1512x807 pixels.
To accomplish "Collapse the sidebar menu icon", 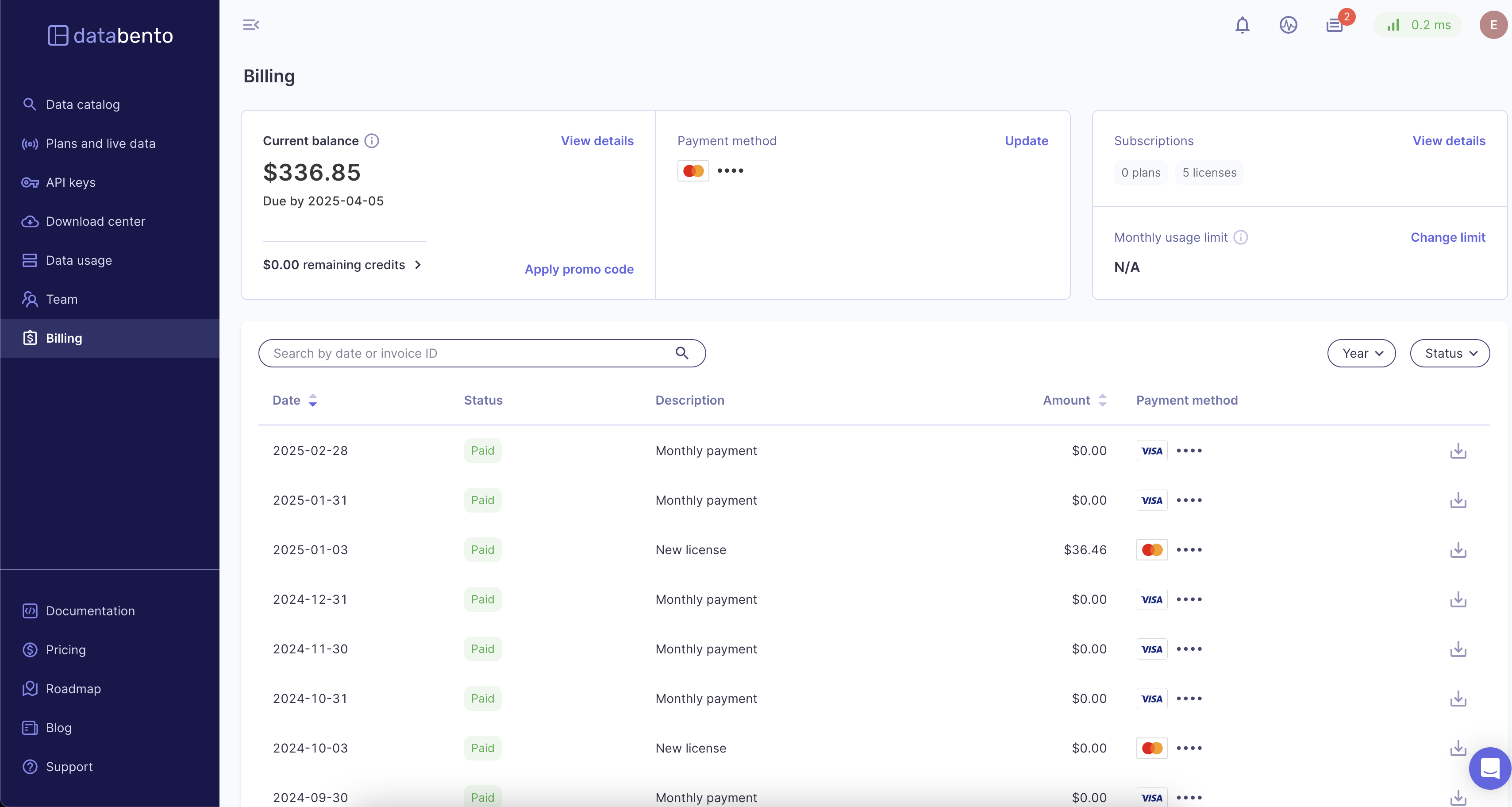I will (x=250, y=25).
